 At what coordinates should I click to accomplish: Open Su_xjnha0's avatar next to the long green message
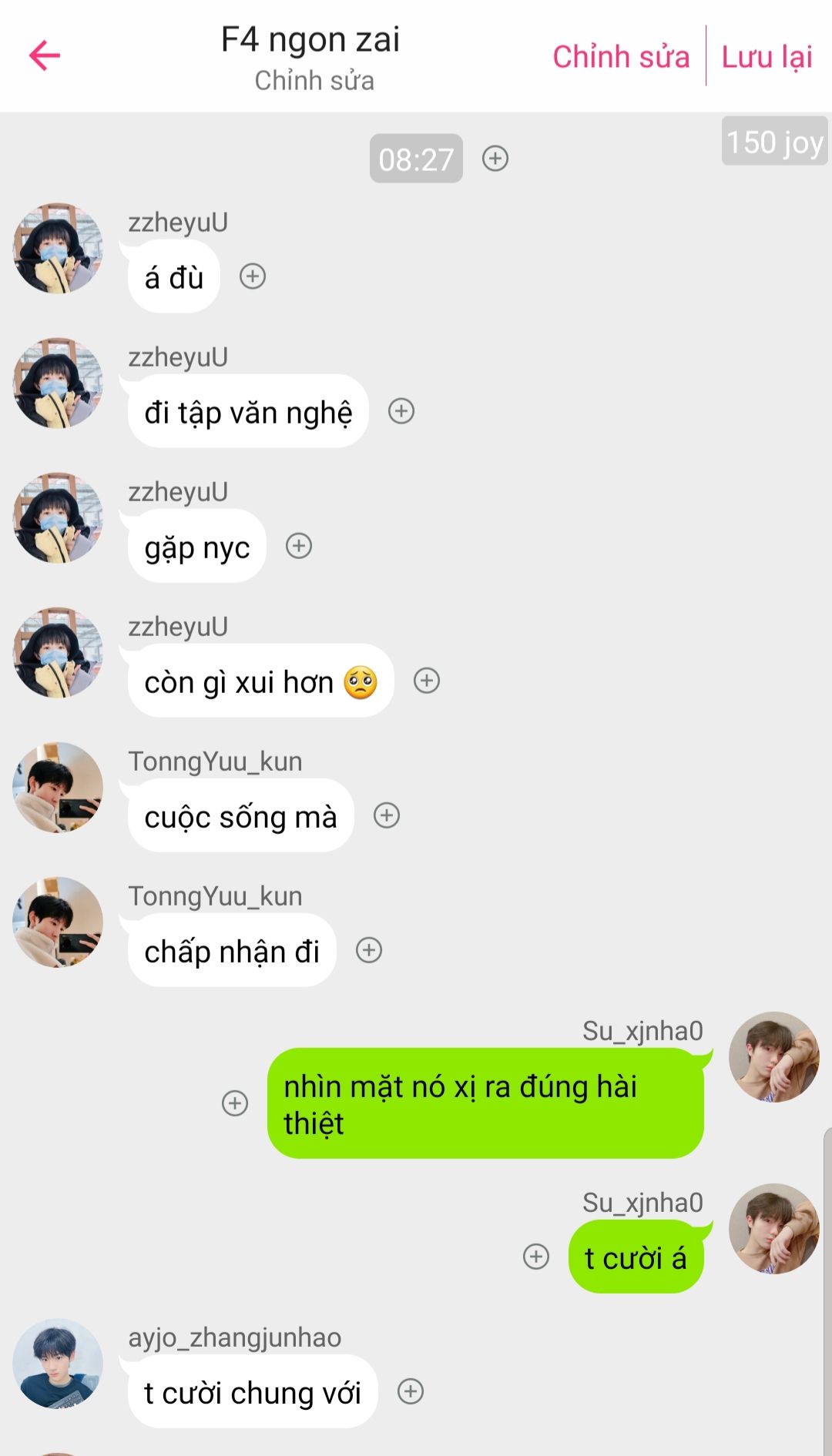pyautogui.click(x=774, y=1057)
